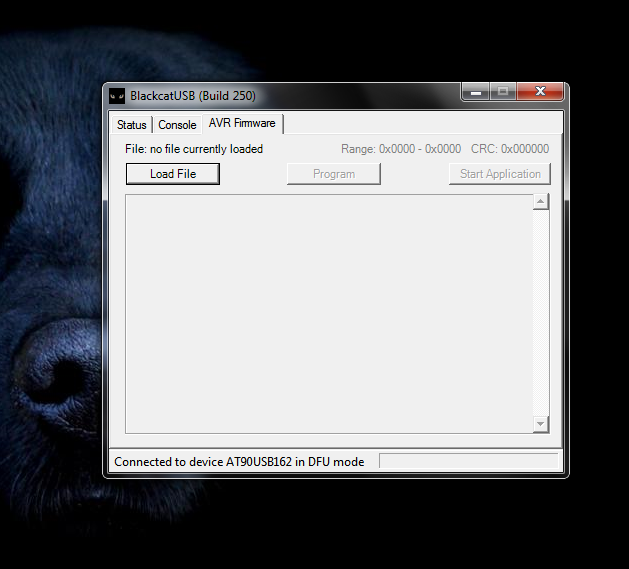629x569 pixels.
Task: Open the Console tab
Action: [177, 125]
